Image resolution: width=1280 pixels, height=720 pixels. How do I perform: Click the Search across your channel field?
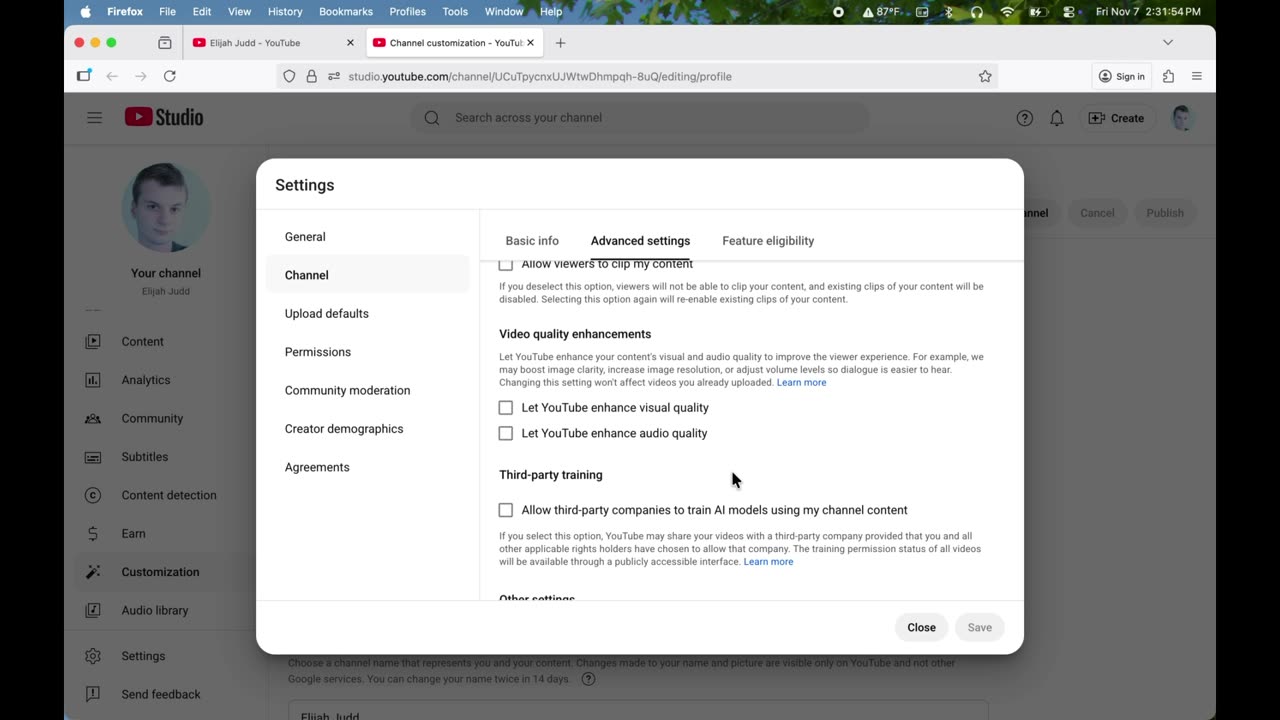click(640, 118)
